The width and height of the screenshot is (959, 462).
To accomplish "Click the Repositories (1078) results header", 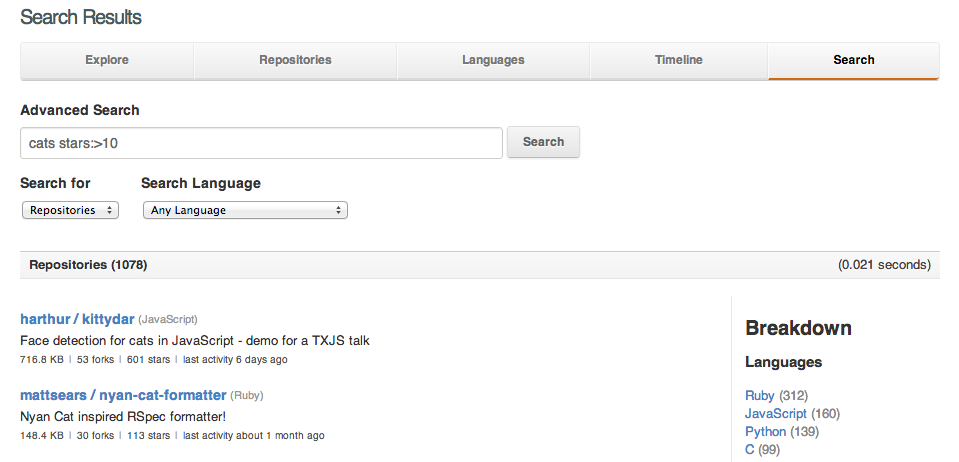I will [89, 265].
